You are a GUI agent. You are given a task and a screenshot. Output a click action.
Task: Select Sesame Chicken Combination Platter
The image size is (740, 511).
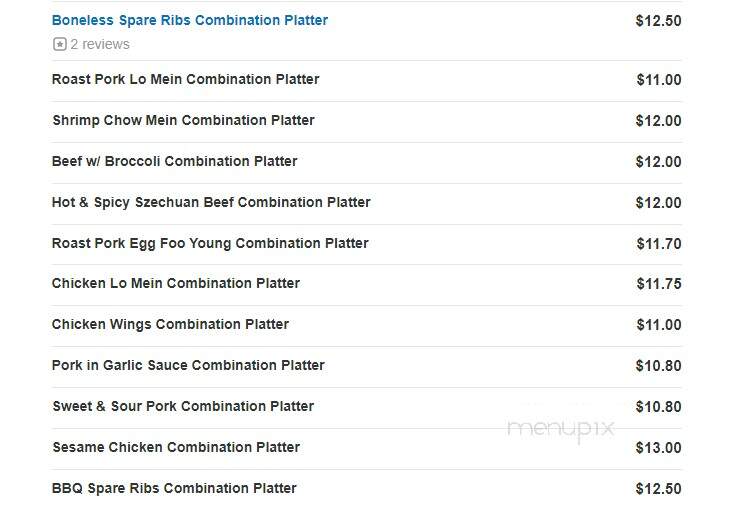tap(176, 447)
